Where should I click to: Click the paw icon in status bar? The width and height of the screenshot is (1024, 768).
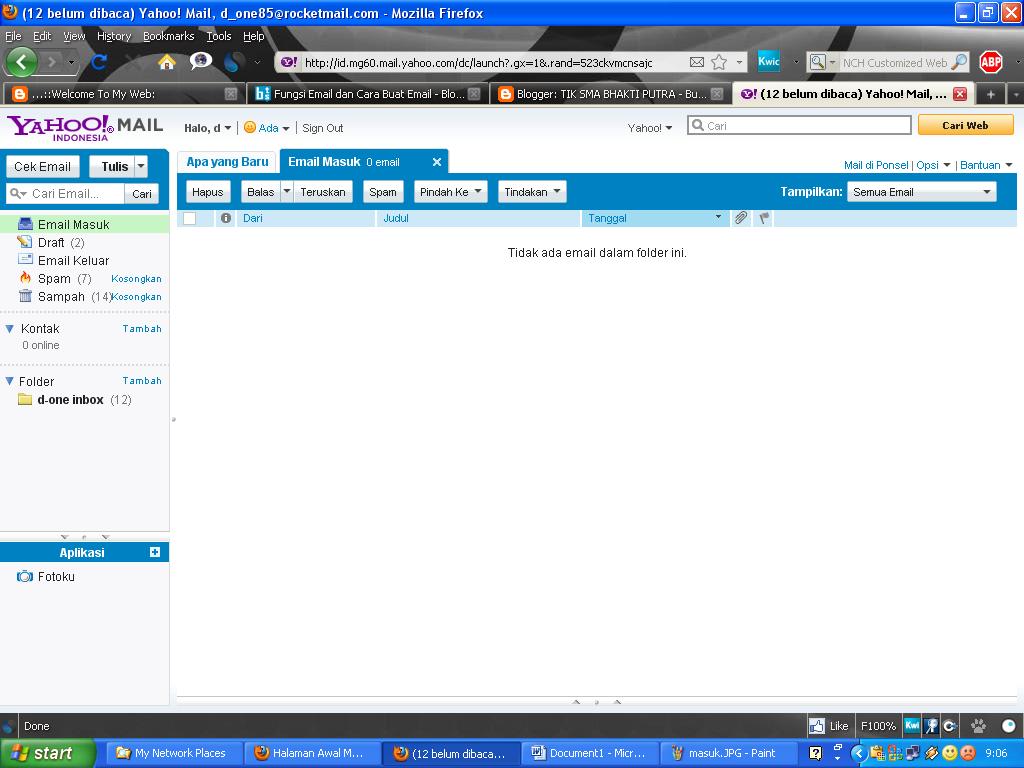pos(978,726)
